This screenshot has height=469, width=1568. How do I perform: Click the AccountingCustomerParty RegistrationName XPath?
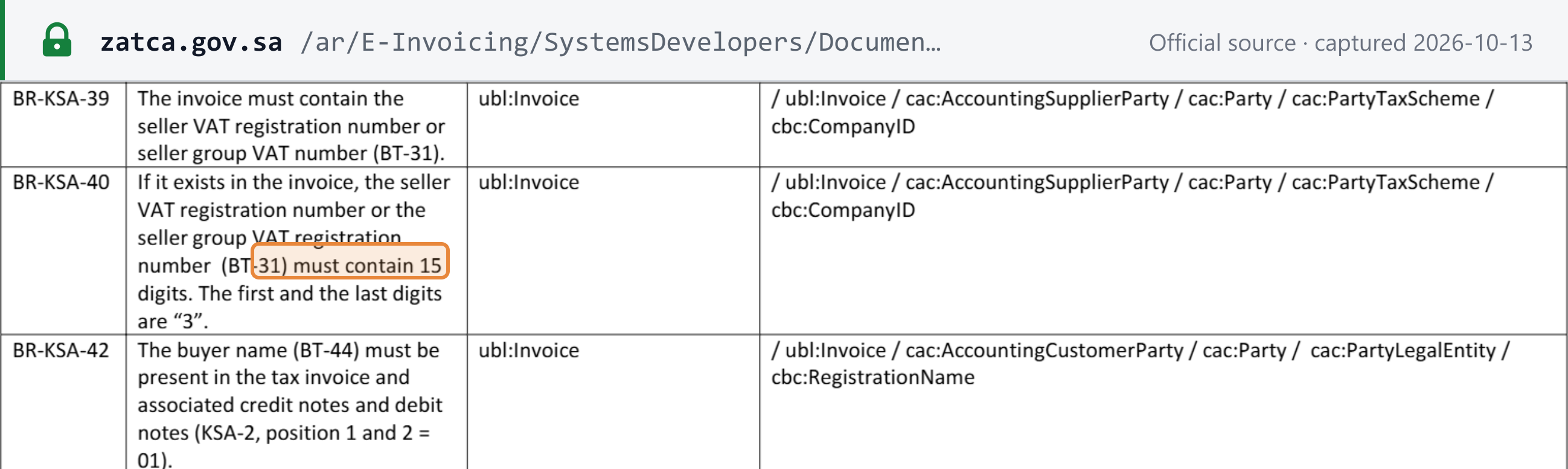(x=1140, y=364)
